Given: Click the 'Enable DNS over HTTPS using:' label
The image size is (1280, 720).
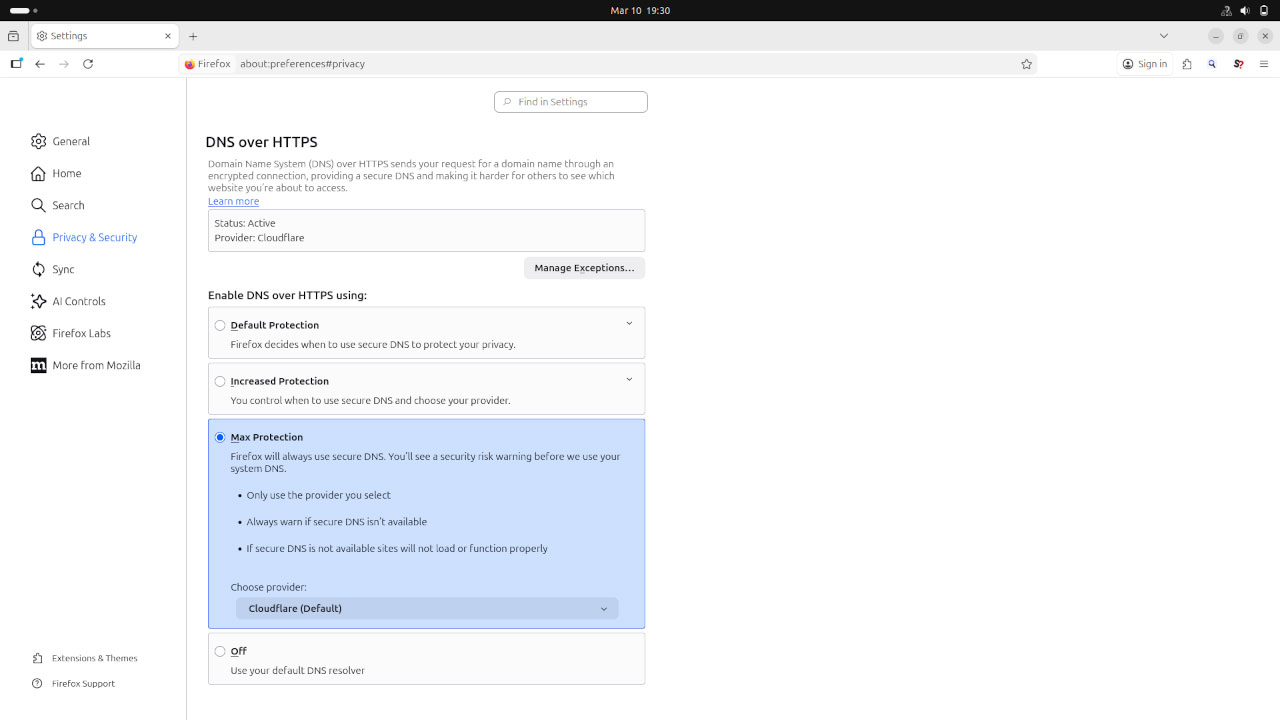Looking at the screenshot, I should point(287,296).
